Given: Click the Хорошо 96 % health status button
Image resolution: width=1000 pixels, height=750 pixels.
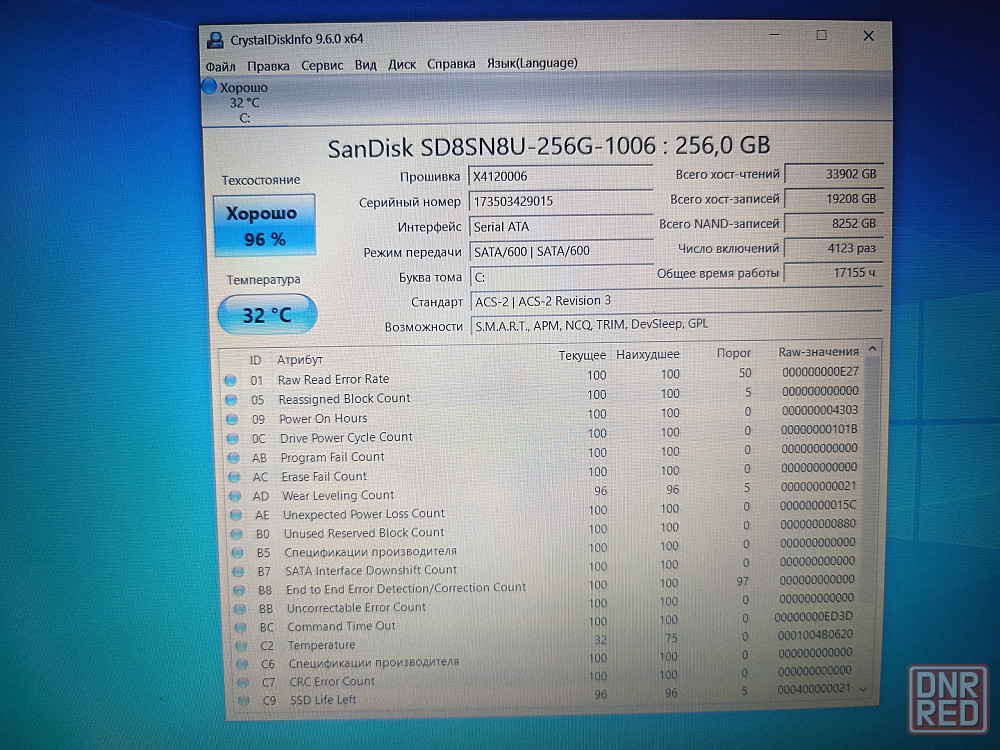Looking at the screenshot, I should coord(264,225).
